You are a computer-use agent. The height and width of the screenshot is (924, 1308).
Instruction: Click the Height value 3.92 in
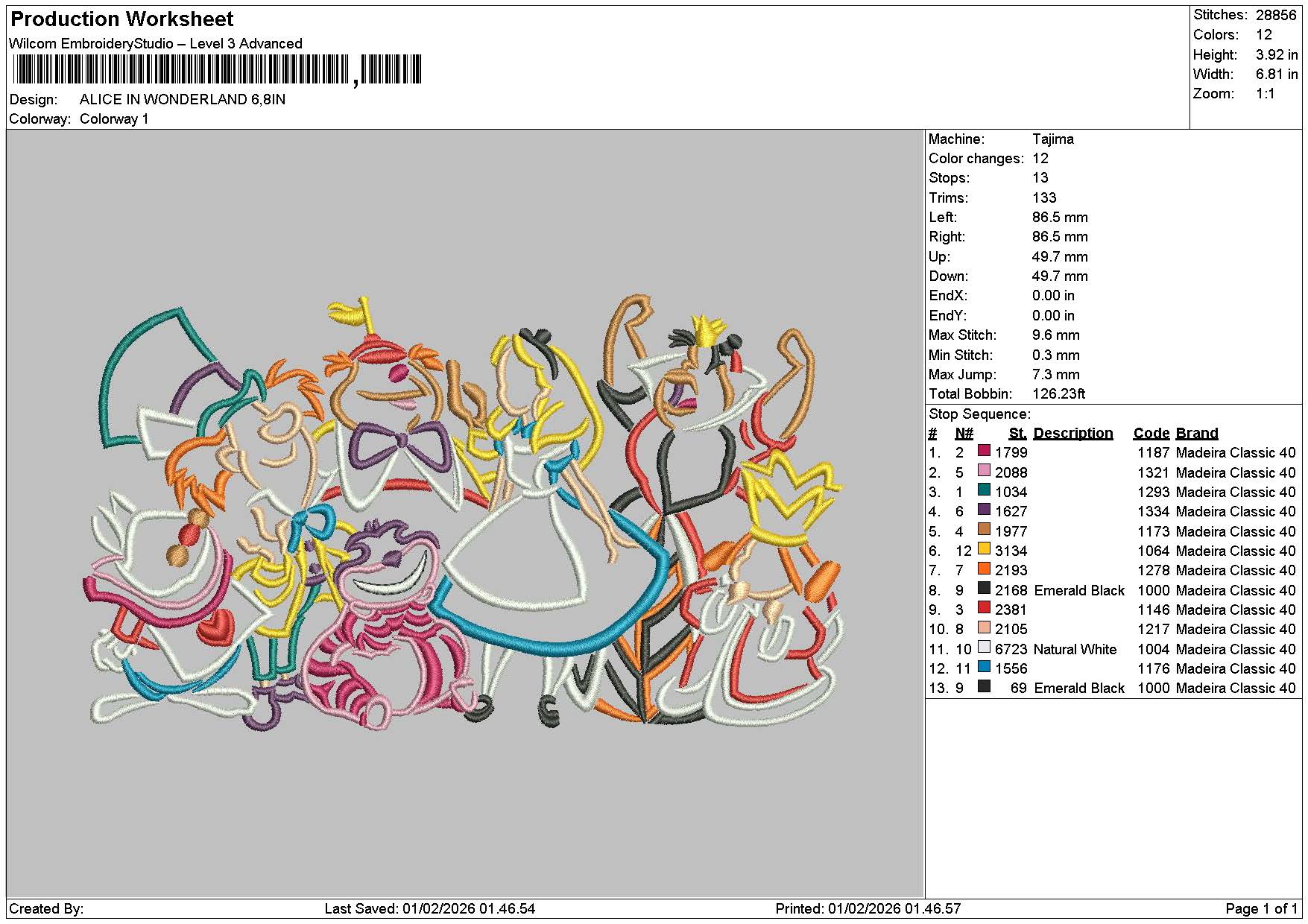[1277, 54]
